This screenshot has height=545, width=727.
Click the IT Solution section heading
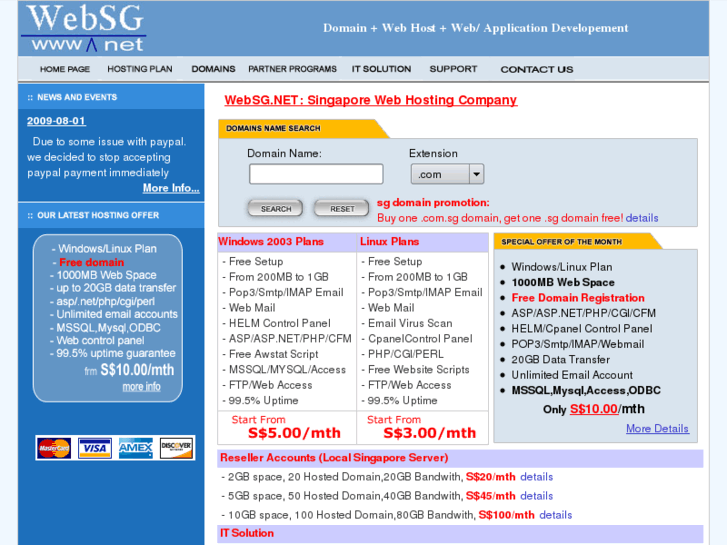tap(247, 533)
